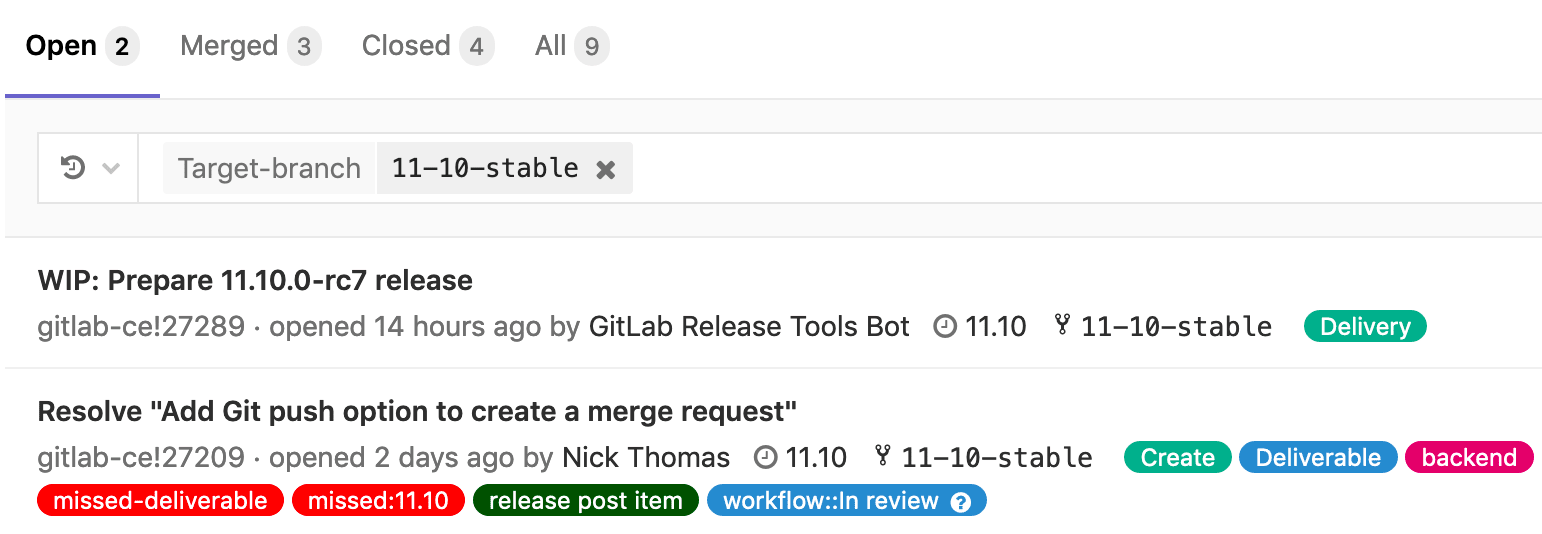Click the red missed-deliverable label

pos(160,501)
